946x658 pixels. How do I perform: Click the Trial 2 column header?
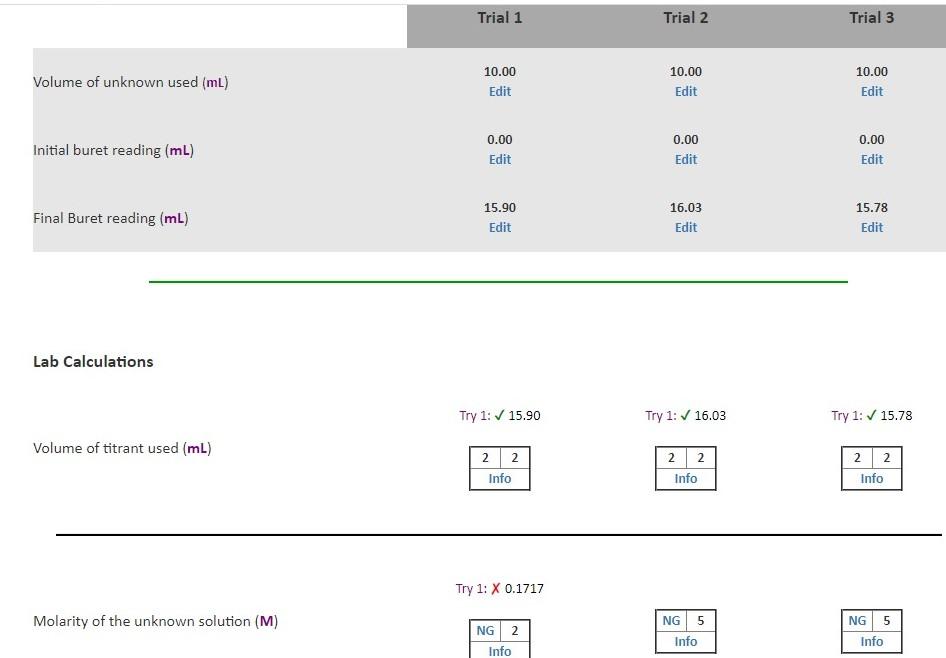point(685,17)
